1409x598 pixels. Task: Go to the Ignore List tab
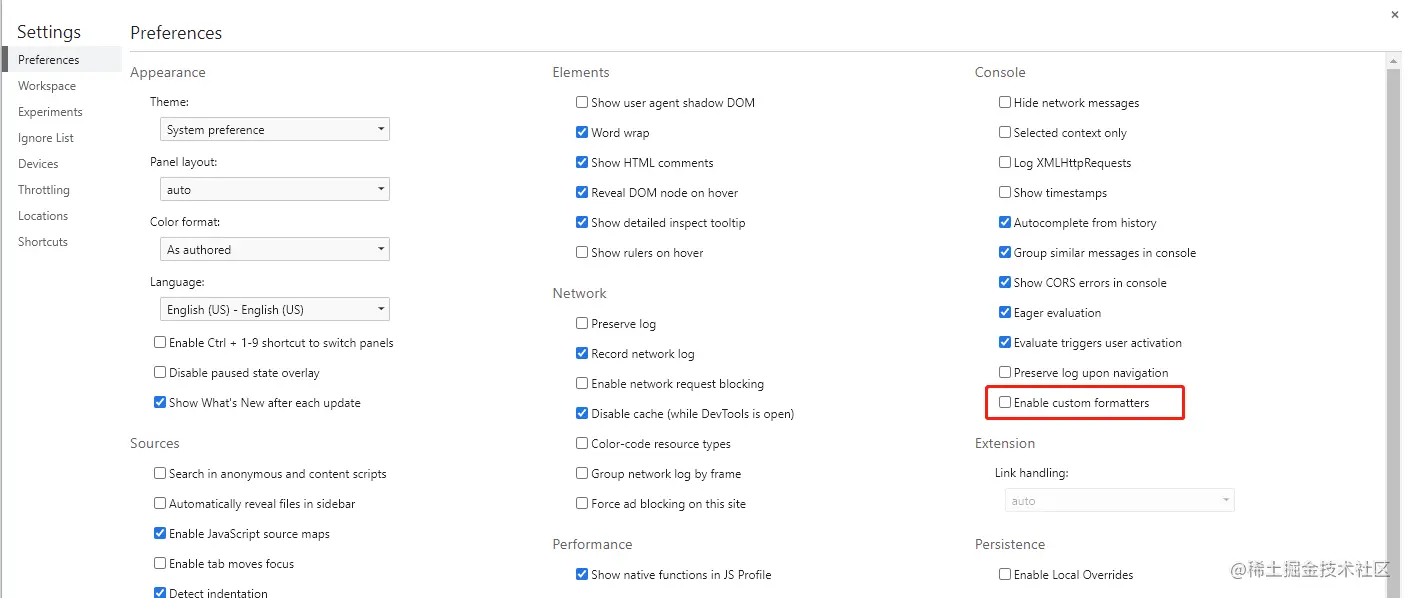coord(46,138)
